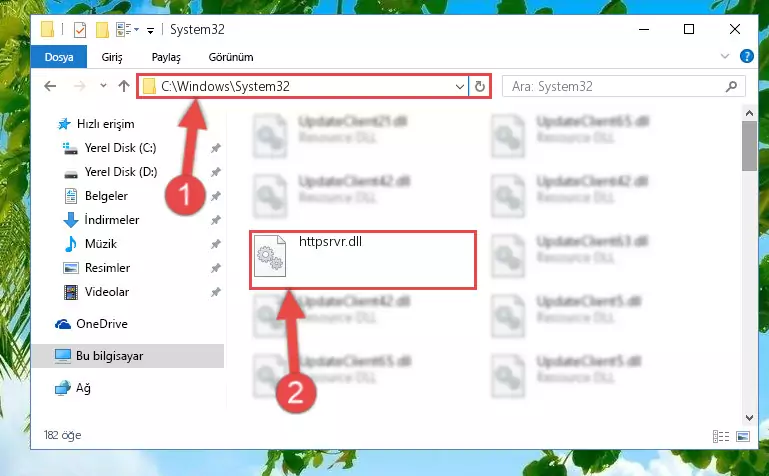The height and width of the screenshot is (476, 769).
Task: Open the Explorer help icon
Action: point(746,56)
